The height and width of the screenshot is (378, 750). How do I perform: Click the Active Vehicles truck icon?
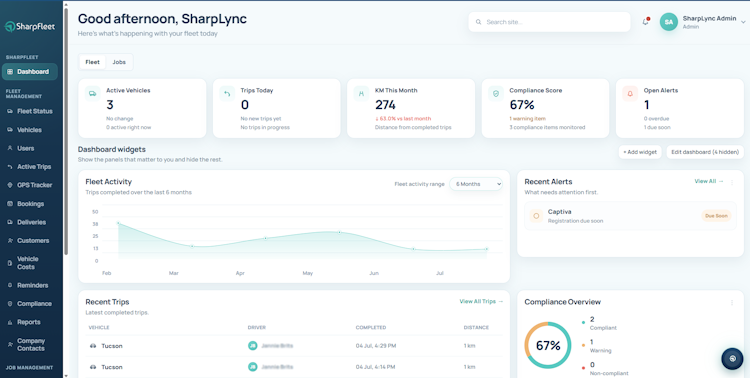tap(93, 94)
